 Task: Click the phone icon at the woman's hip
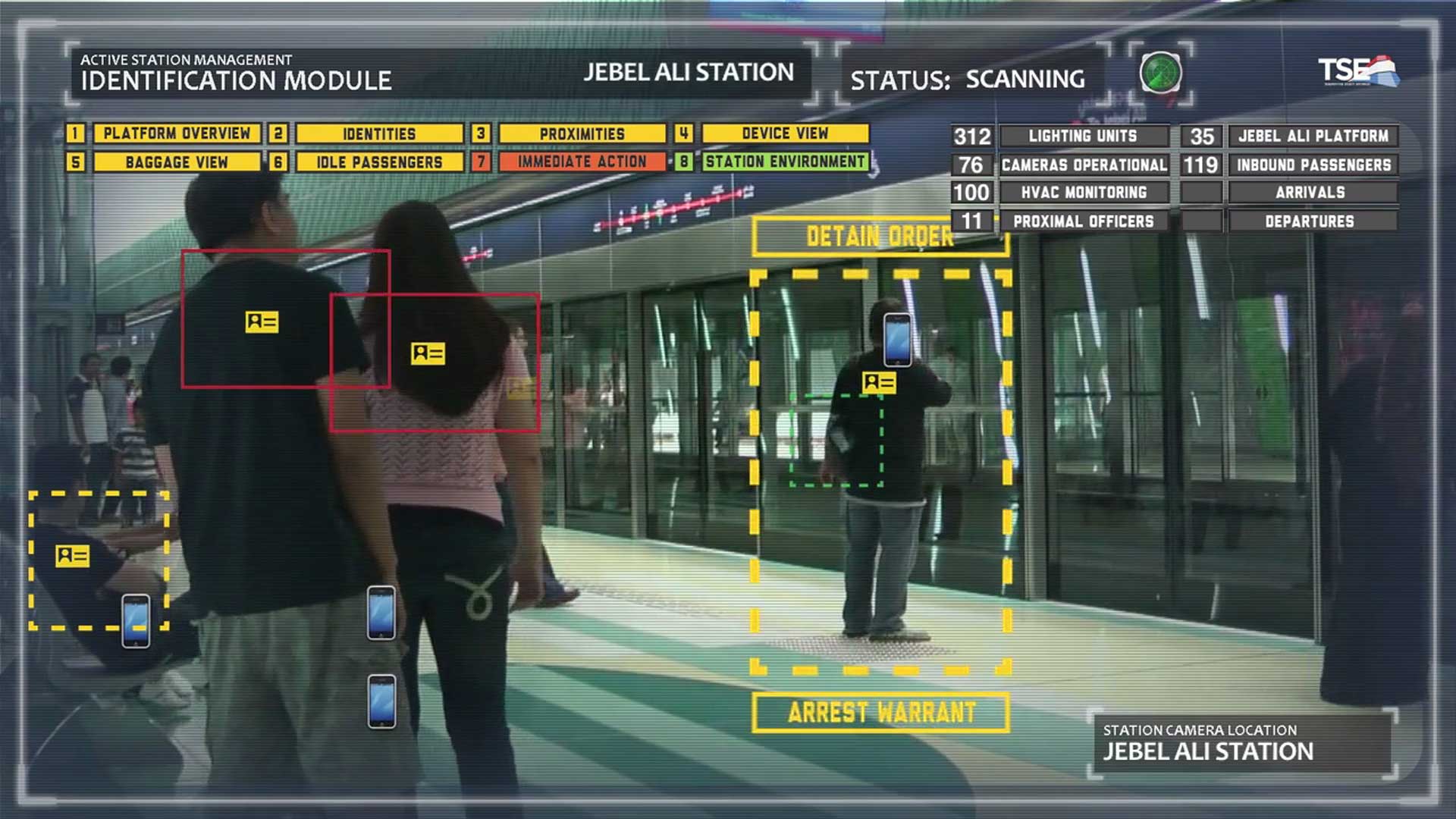[381, 613]
